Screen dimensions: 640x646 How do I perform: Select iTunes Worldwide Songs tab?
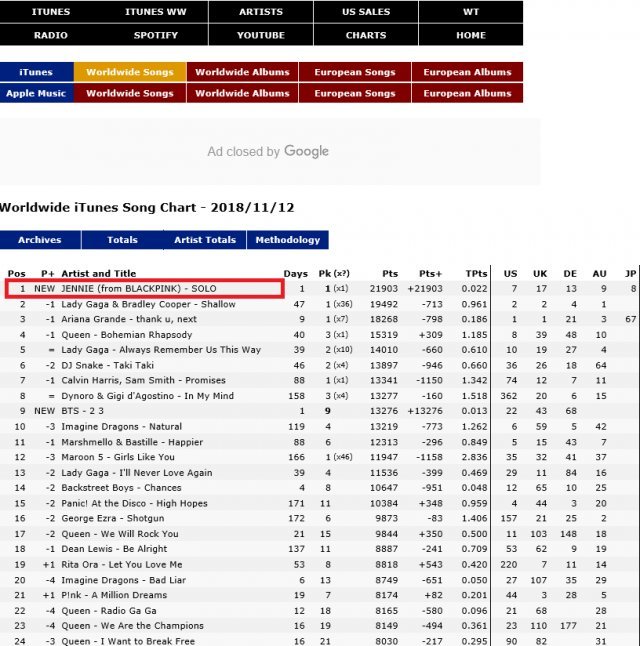130,72
